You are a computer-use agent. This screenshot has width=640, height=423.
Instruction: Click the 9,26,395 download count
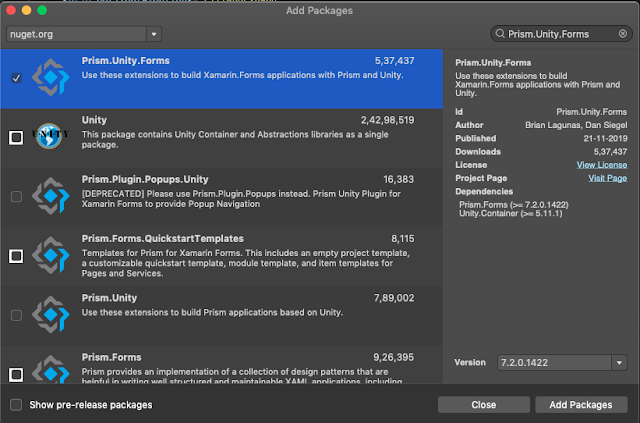[x=393, y=357]
